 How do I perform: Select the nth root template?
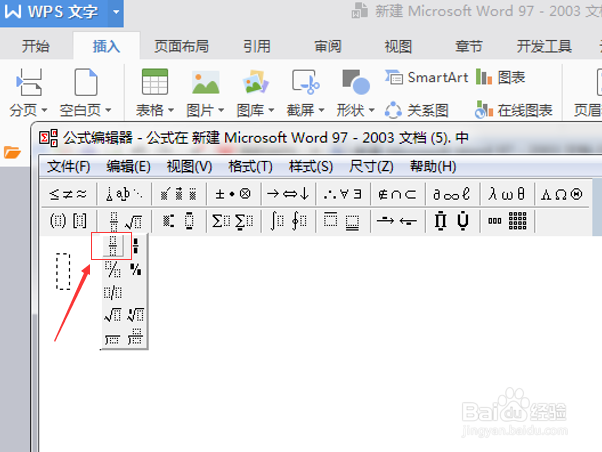point(136,315)
